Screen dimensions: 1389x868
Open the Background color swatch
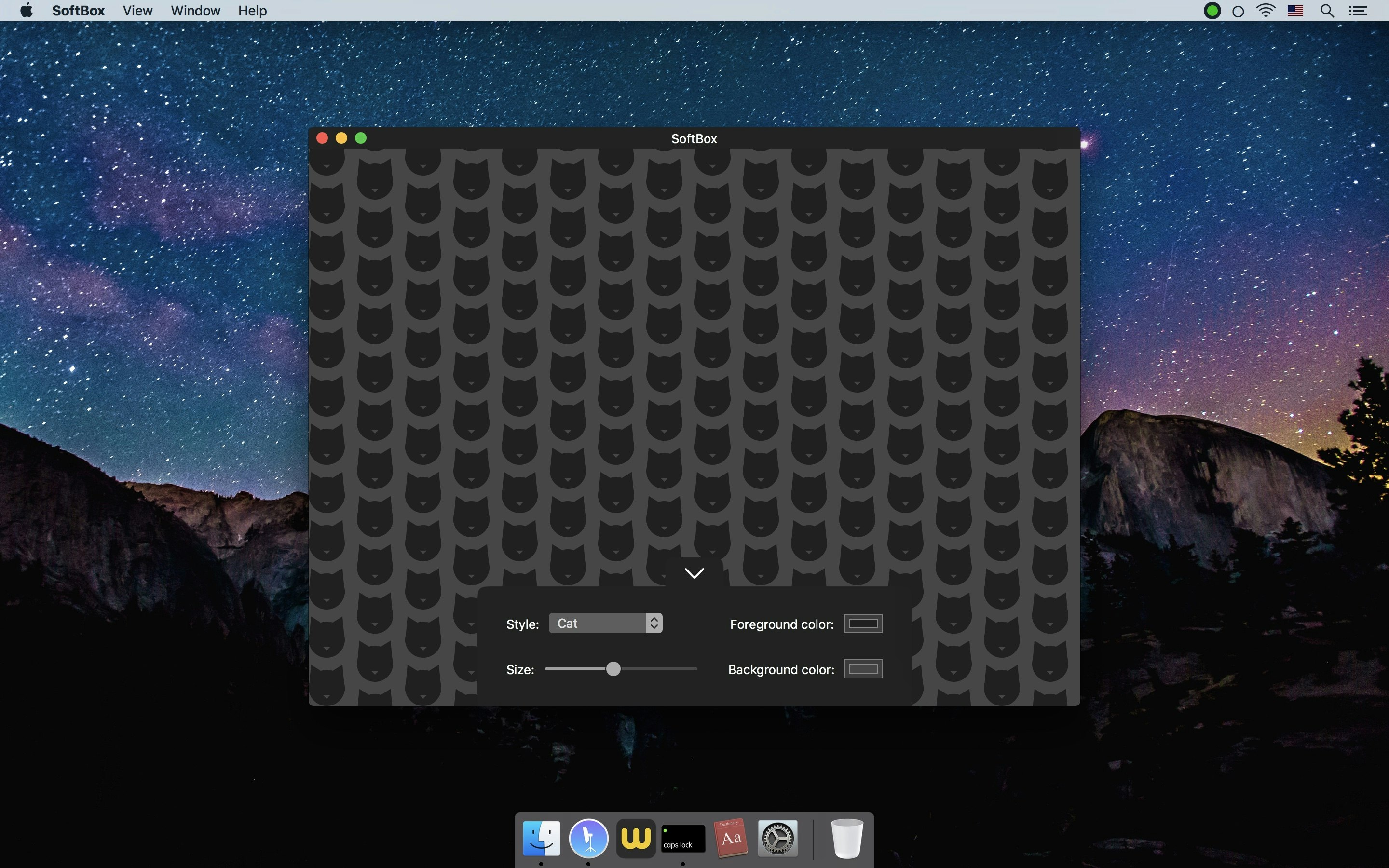click(863, 669)
